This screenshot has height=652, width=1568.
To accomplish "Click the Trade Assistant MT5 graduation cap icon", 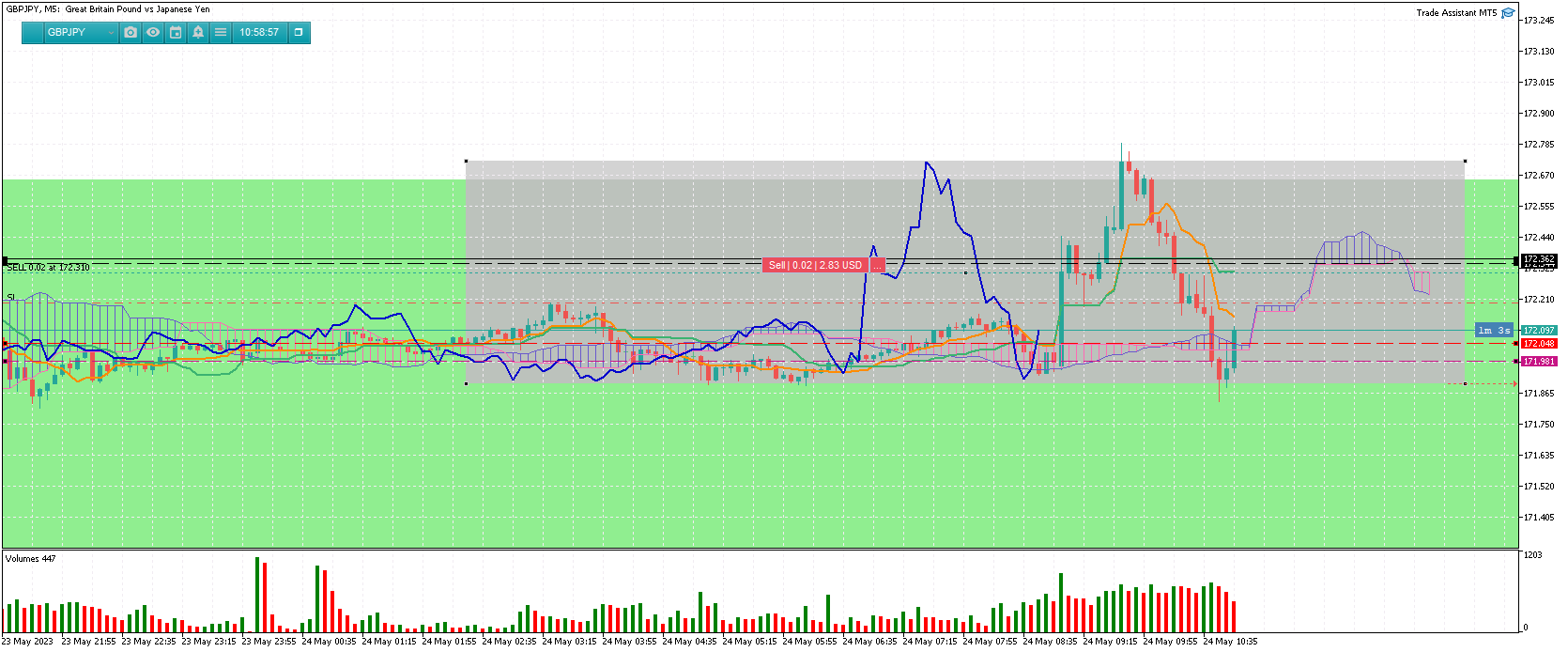I will [1508, 12].
